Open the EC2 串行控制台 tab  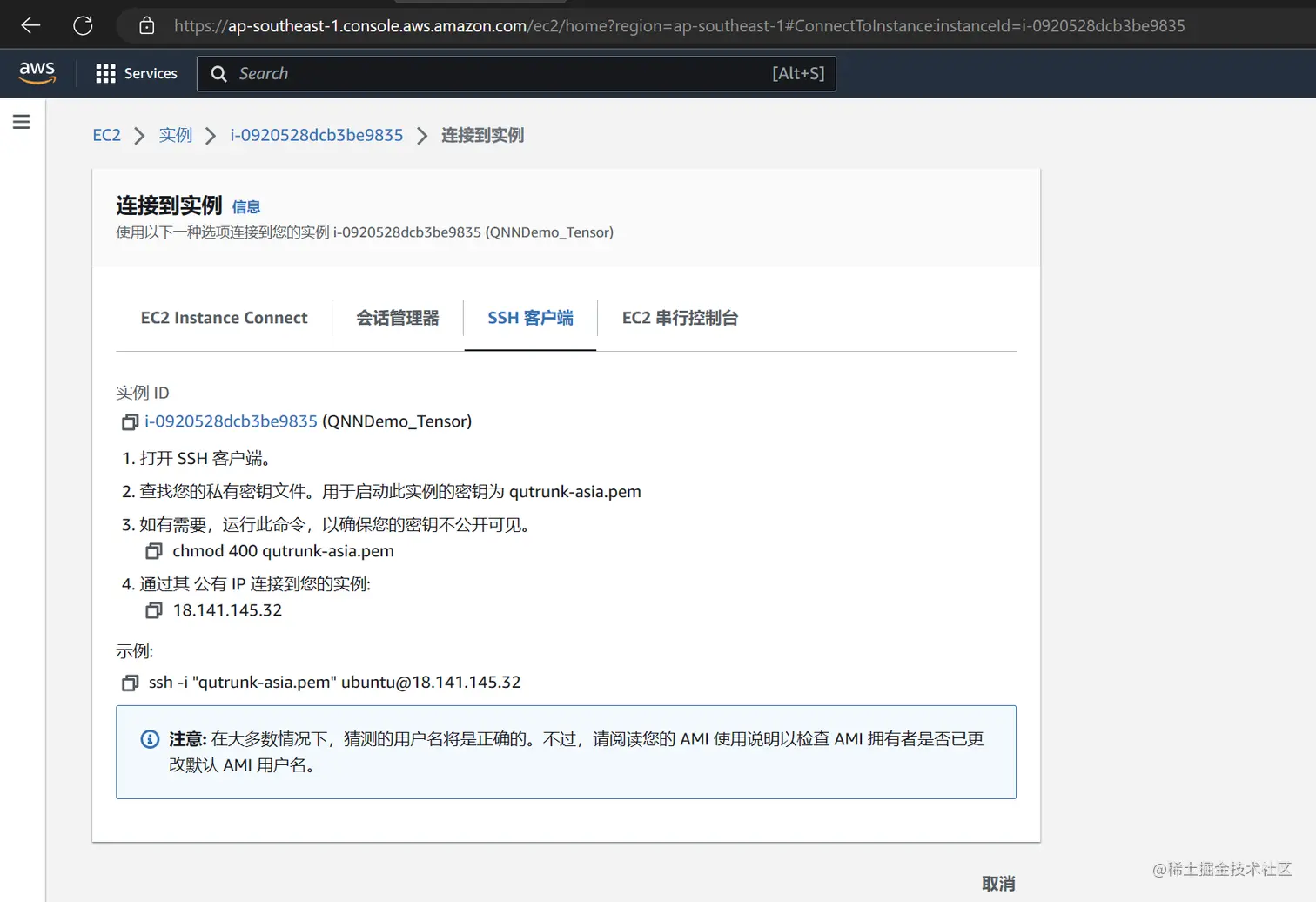680,318
